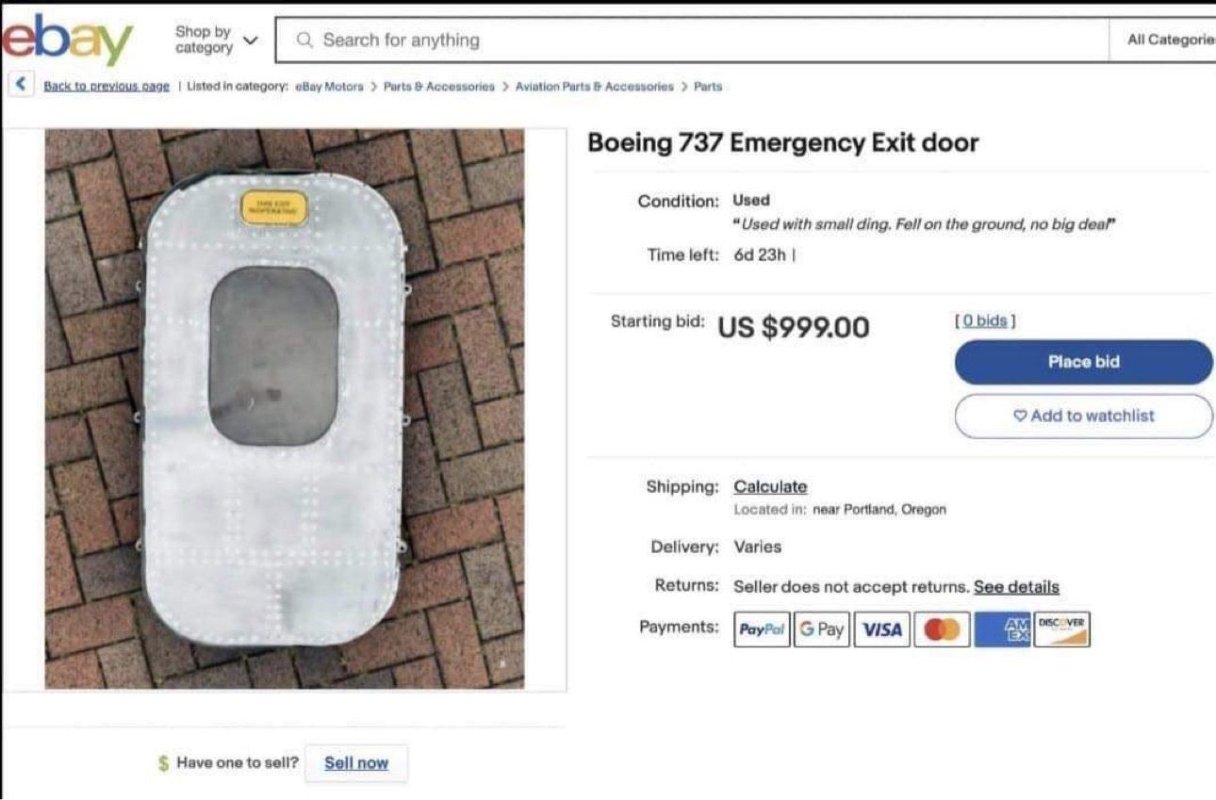Click the Calculate shipping link

click(770, 487)
